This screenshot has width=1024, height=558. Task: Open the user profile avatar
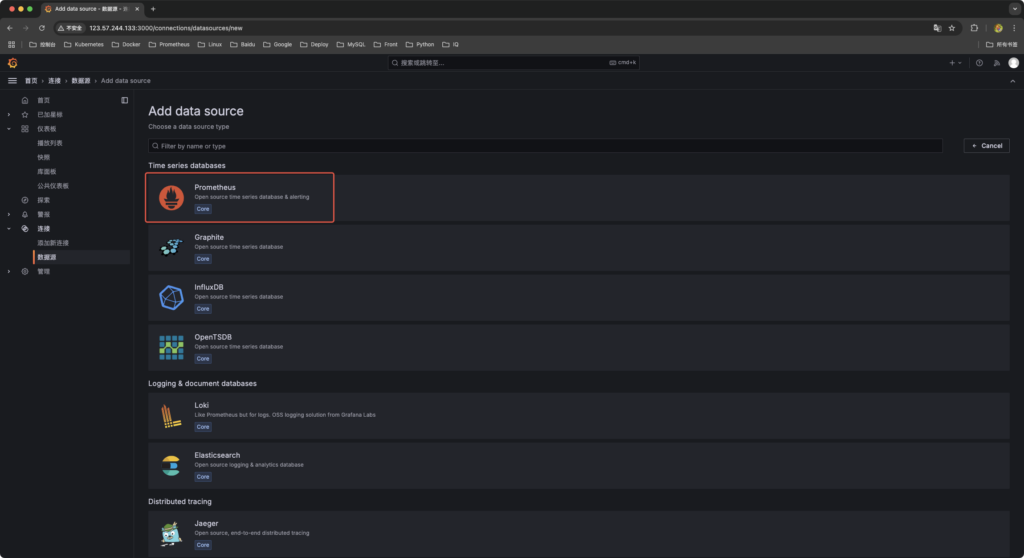(x=1013, y=63)
